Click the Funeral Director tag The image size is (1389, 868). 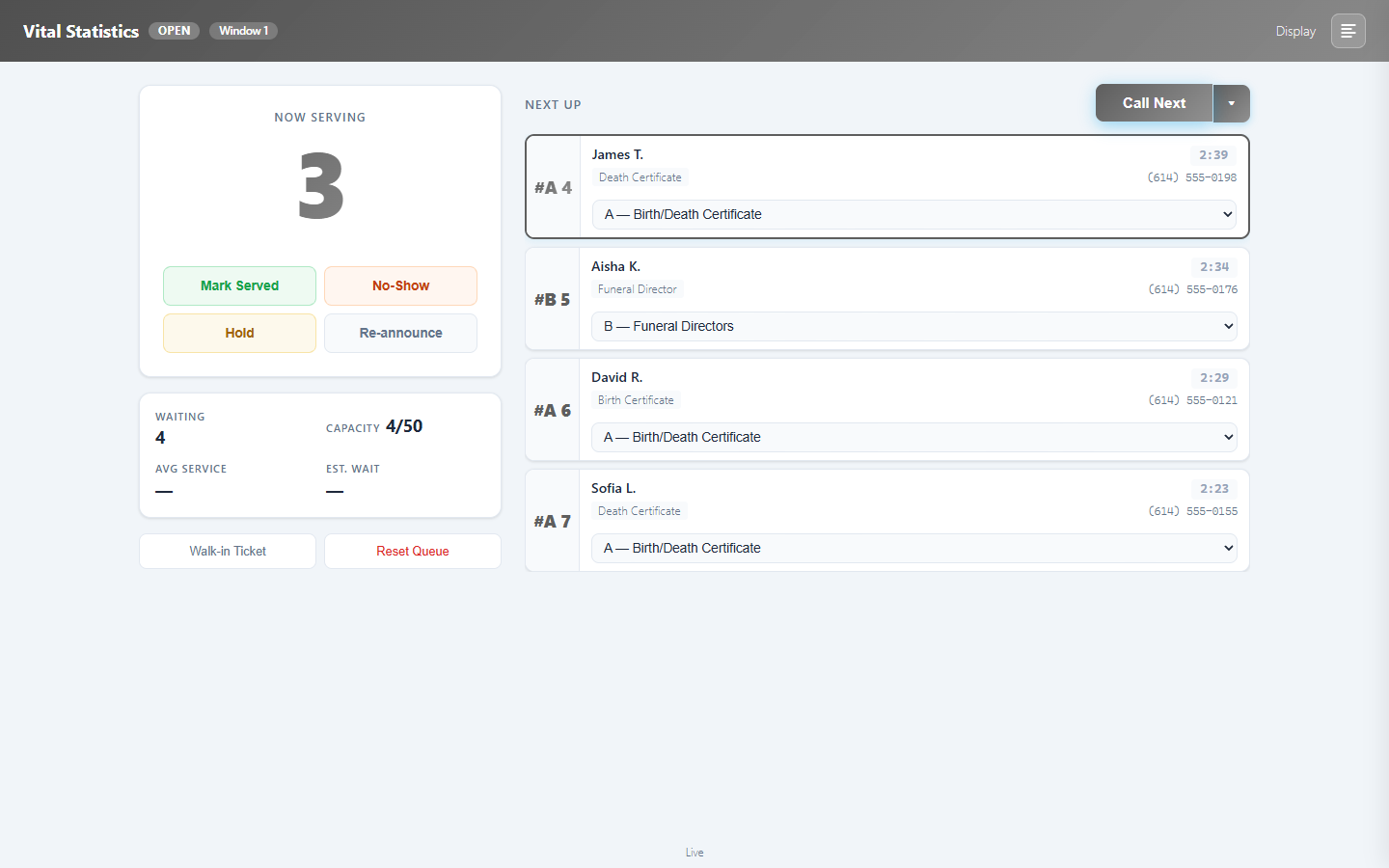click(638, 289)
